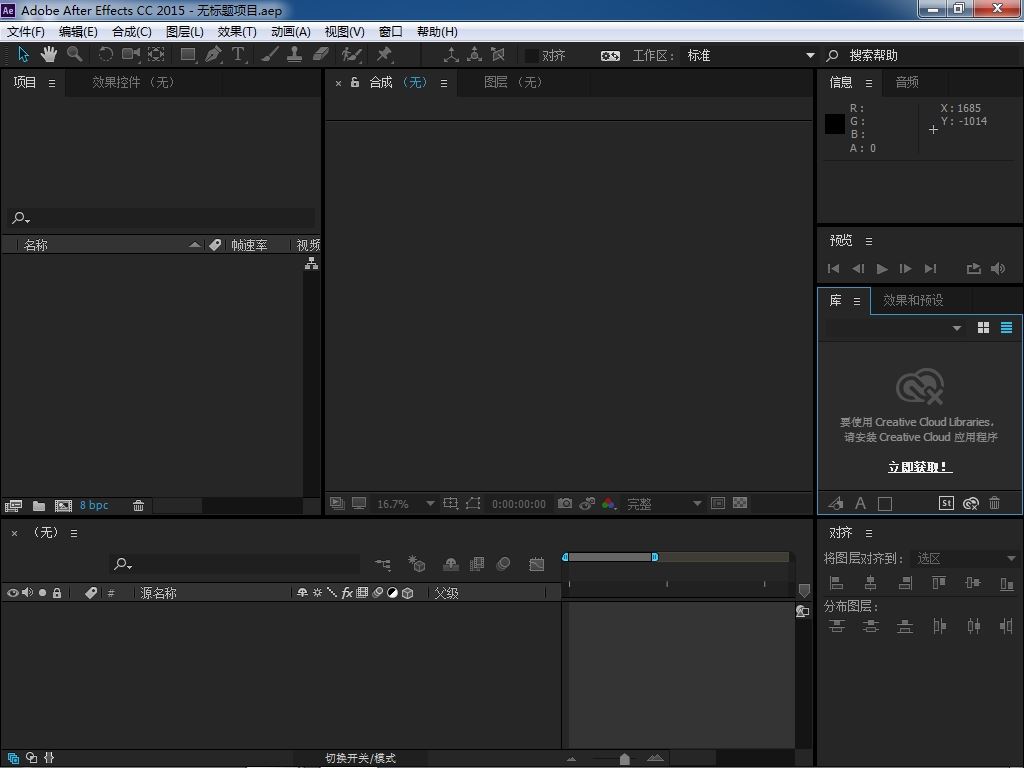Open the project flowchart view icon

pos(312,263)
